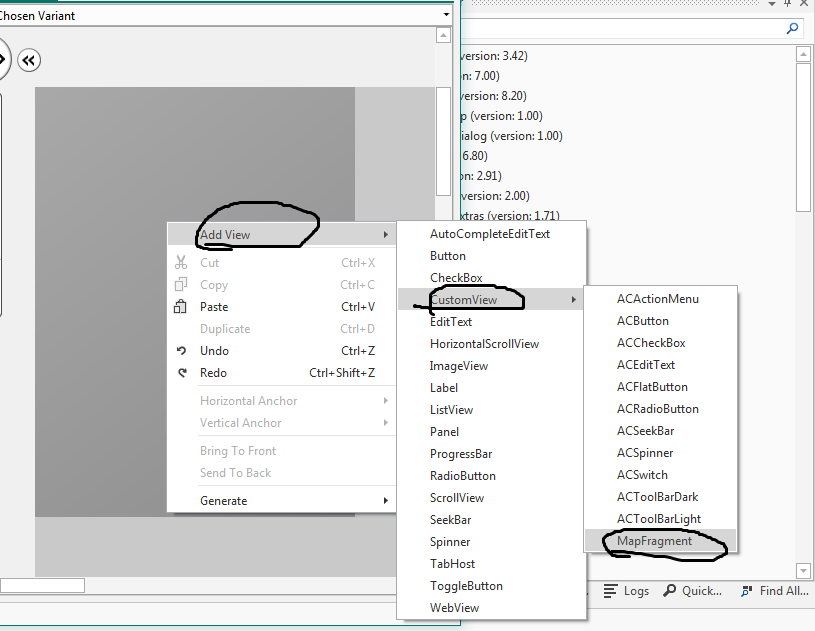Open the Logs tab
The image size is (815, 631).
point(627,591)
